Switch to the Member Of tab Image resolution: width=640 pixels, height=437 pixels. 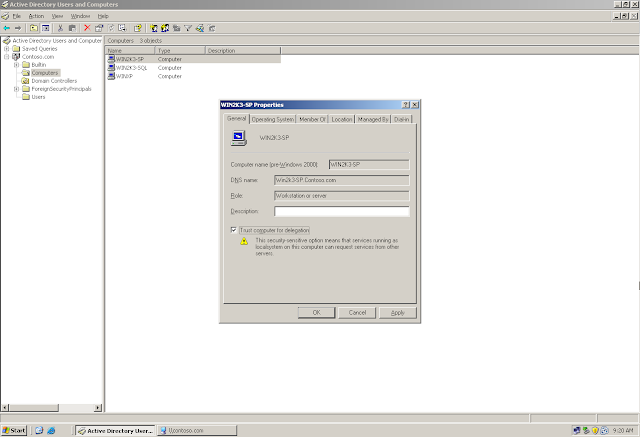(312, 120)
